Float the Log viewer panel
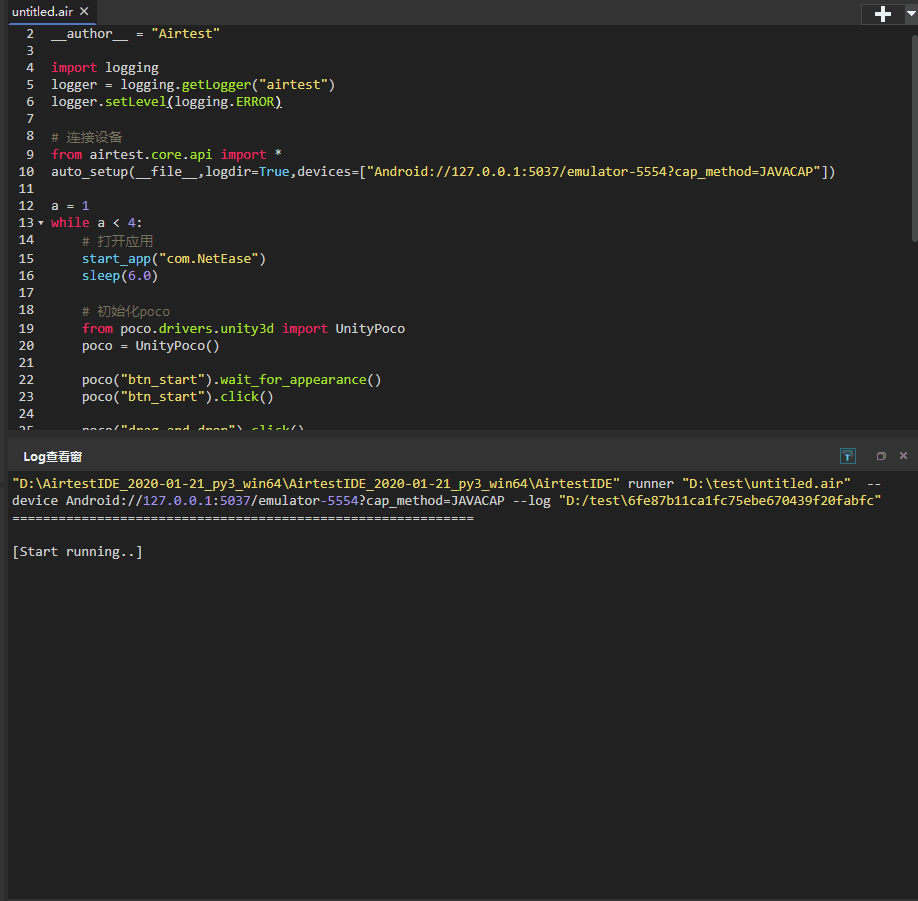The height and width of the screenshot is (901, 918). click(x=881, y=456)
